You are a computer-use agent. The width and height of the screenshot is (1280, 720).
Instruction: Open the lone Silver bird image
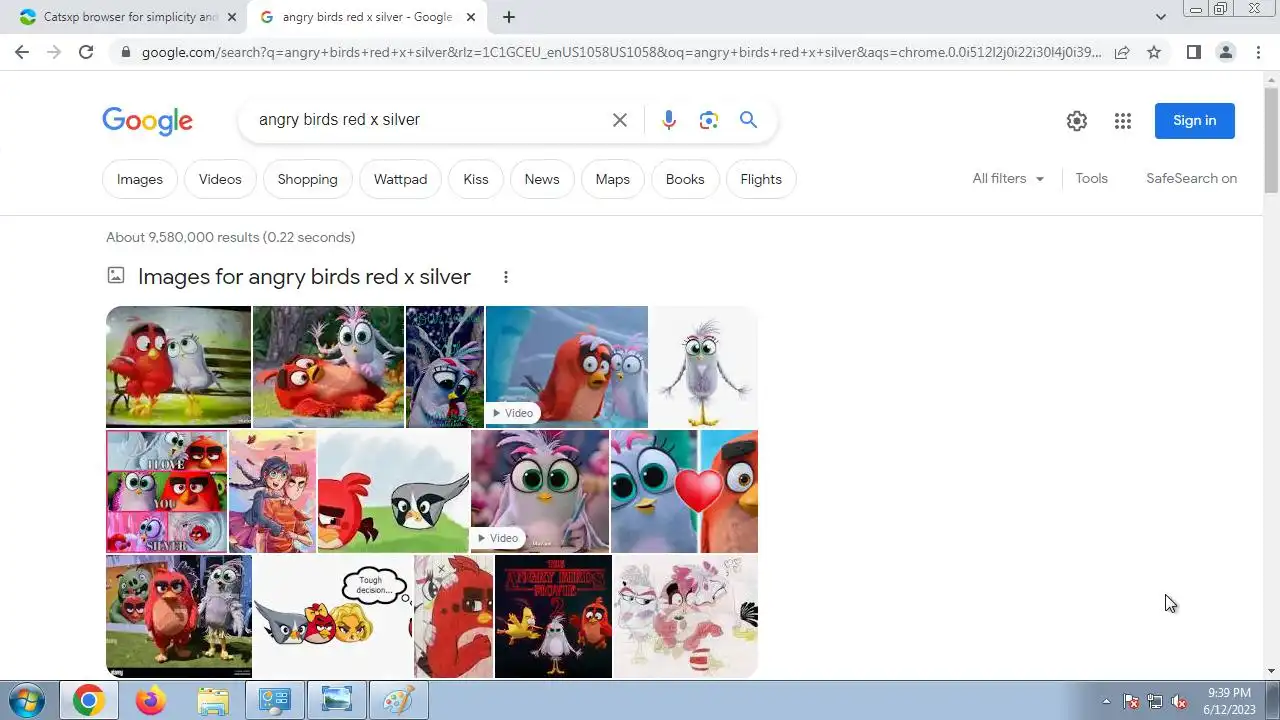point(704,367)
